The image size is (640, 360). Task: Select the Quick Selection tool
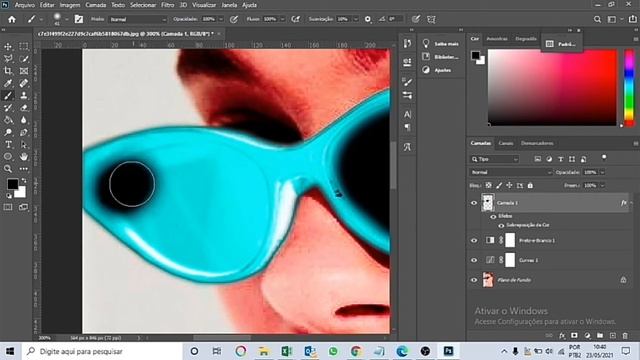click(x=24, y=59)
